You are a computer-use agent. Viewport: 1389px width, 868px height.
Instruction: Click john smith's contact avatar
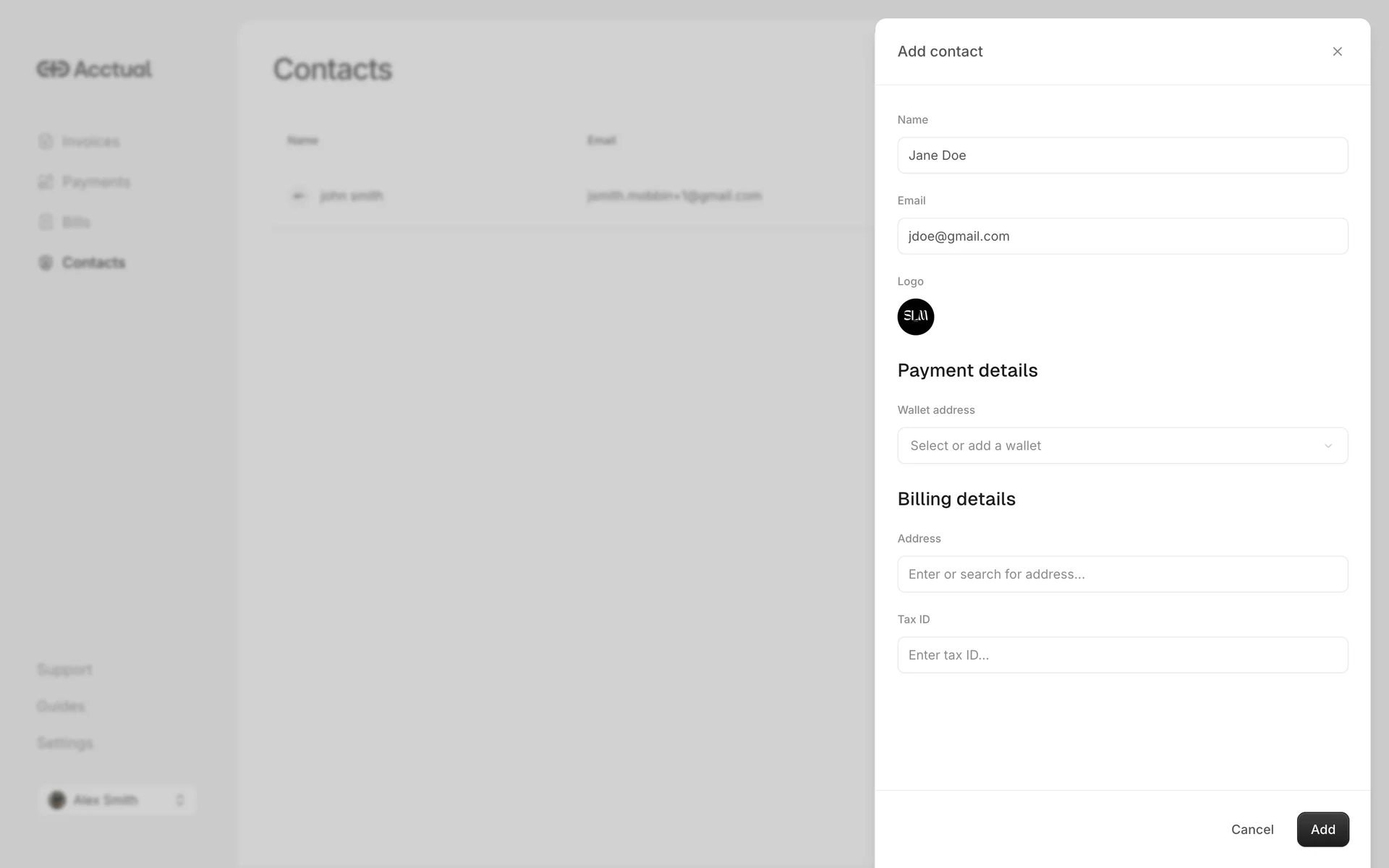pos(299,195)
